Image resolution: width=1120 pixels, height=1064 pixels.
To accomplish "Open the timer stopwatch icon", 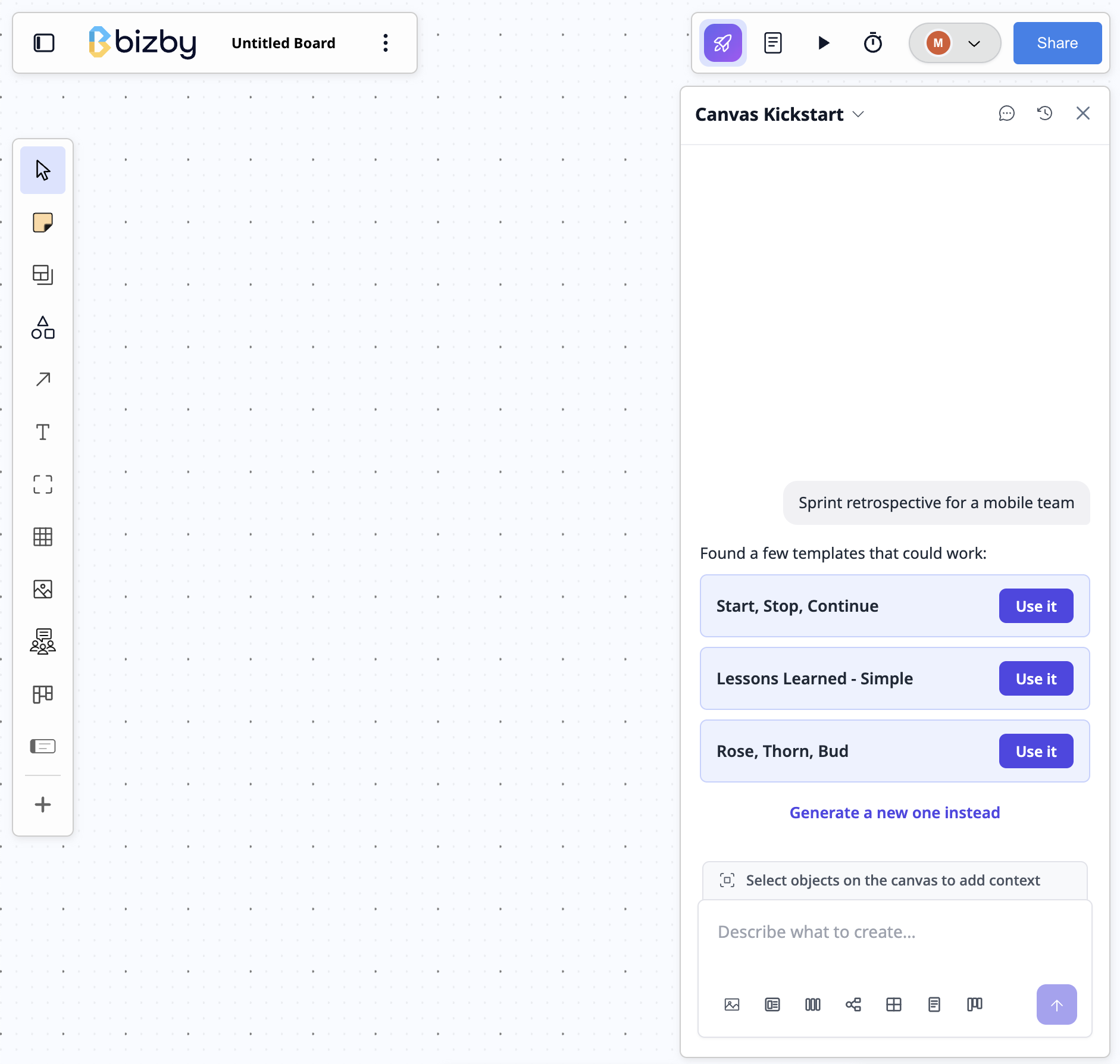I will tap(872, 43).
